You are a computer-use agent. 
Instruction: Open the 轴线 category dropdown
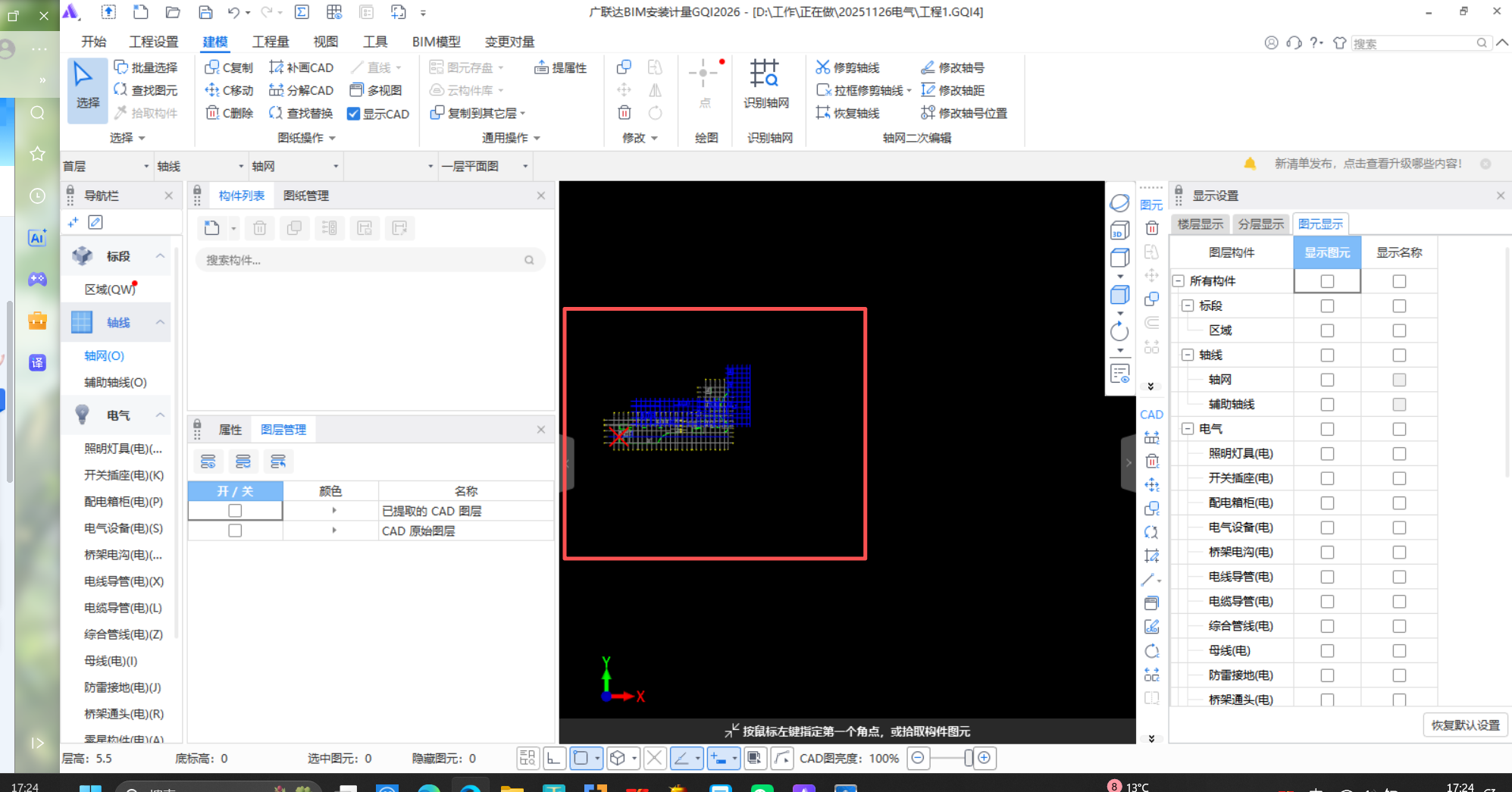201,166
